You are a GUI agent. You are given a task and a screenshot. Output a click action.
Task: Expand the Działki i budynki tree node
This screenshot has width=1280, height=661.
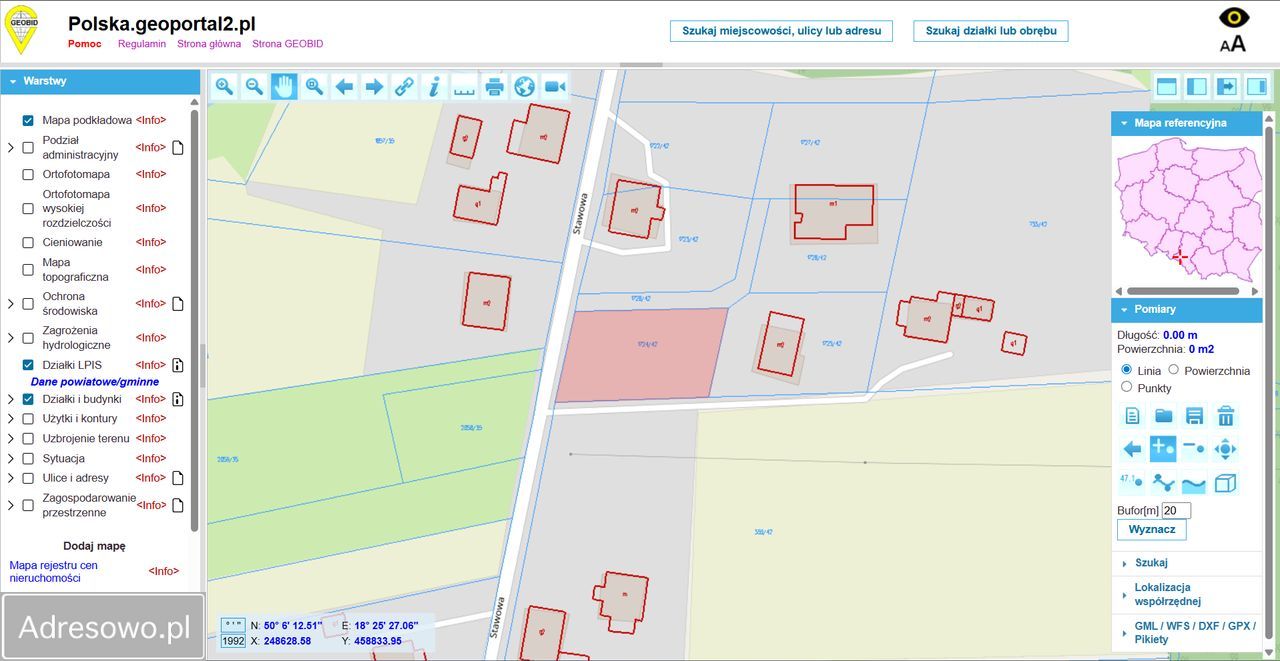11,399
